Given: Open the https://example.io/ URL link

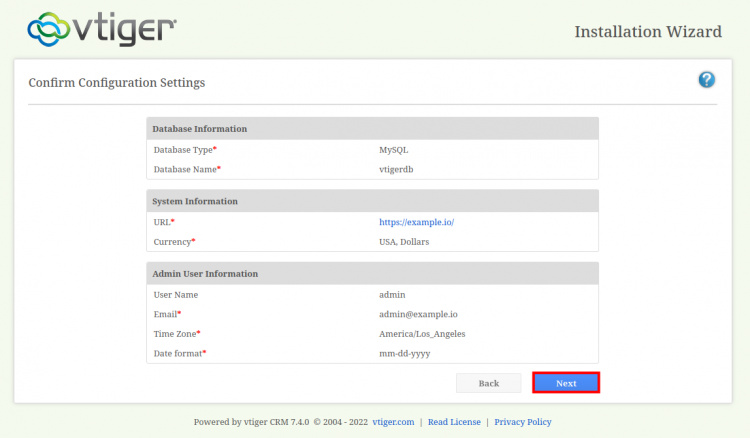Looking at the screenshot, I should pyautogui.click(x=416, y=222).
